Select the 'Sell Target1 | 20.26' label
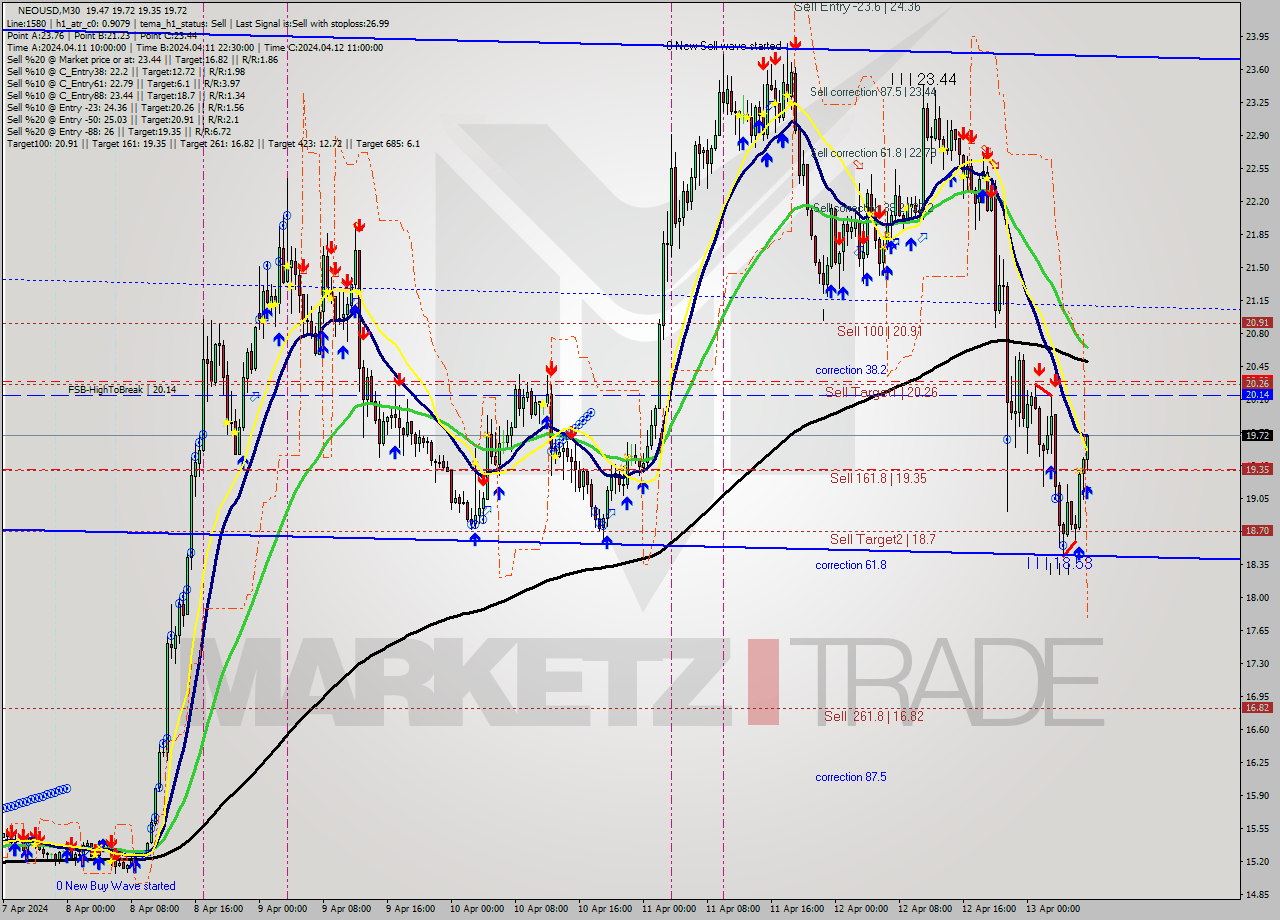The width and height of the screenshot is (1280, 920). pyautogui.click(x=881, y=392)
